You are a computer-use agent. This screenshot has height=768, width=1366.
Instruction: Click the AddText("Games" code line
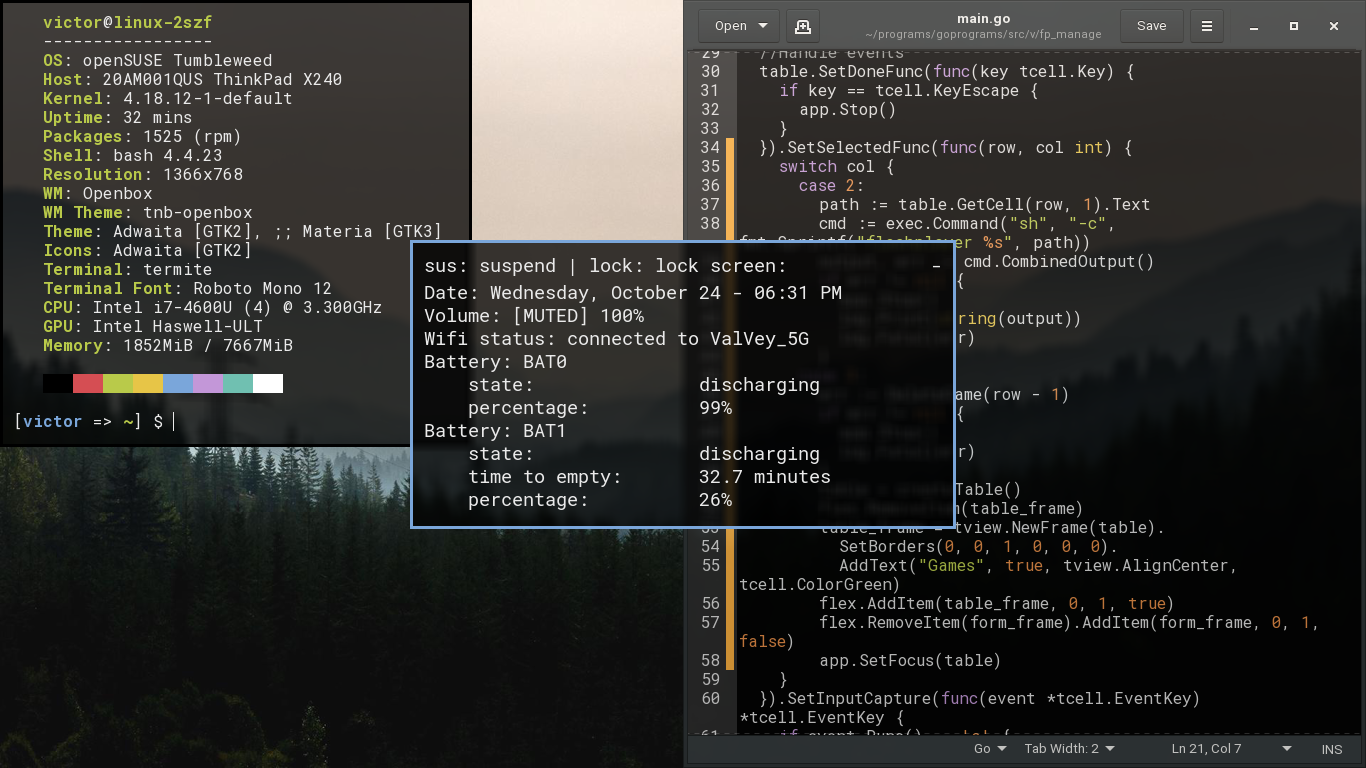(x=1038, y=565)
